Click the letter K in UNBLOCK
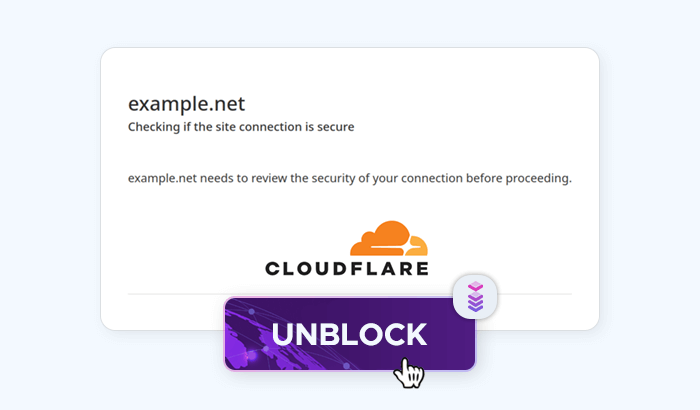 click(415, 334)
